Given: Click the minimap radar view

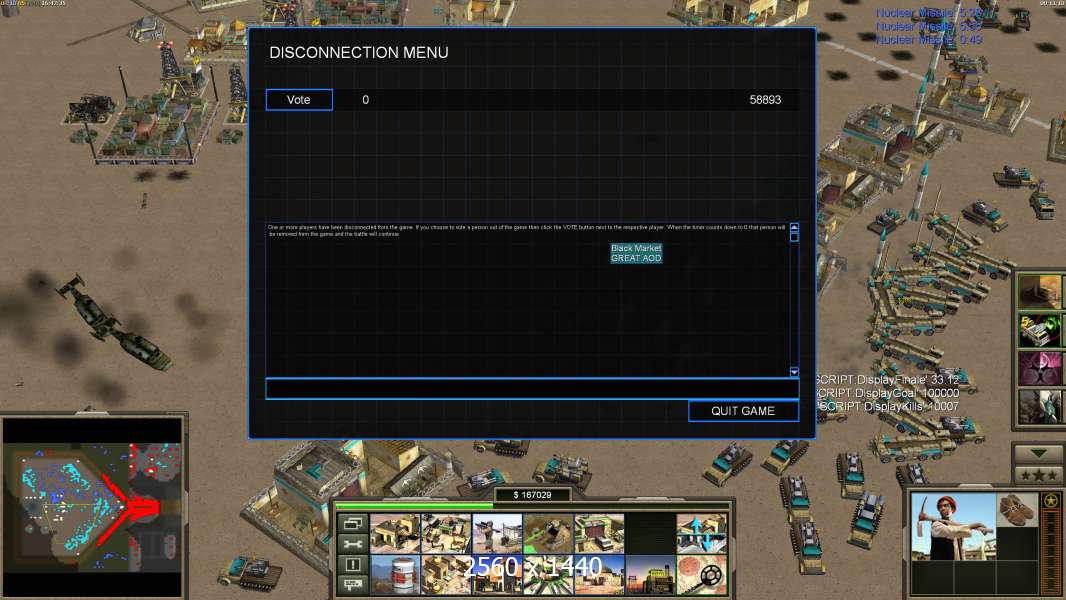Looking at the screenshot, I should click(93, 506).
